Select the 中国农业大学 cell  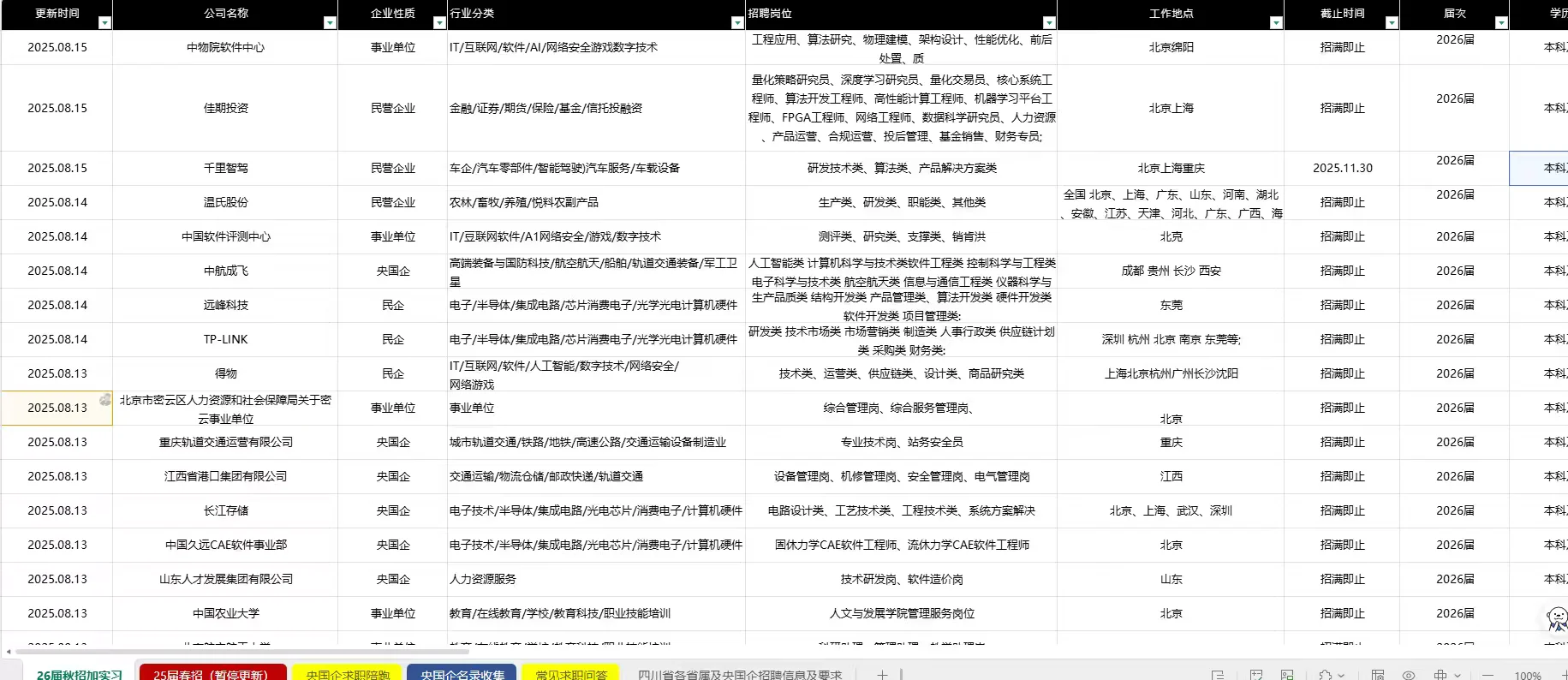click(x=226, y=614)
